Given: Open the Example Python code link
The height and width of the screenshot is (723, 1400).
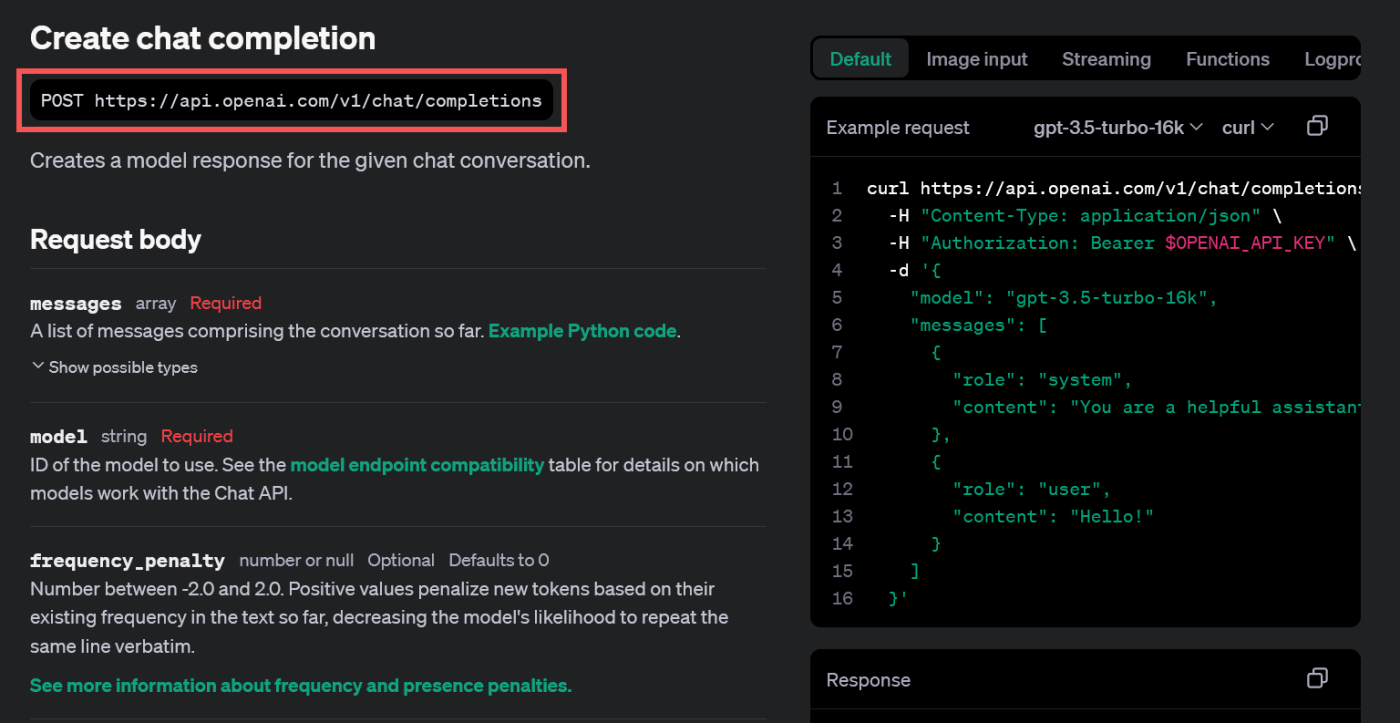Looking at the screenshot, I should (582, 331).
